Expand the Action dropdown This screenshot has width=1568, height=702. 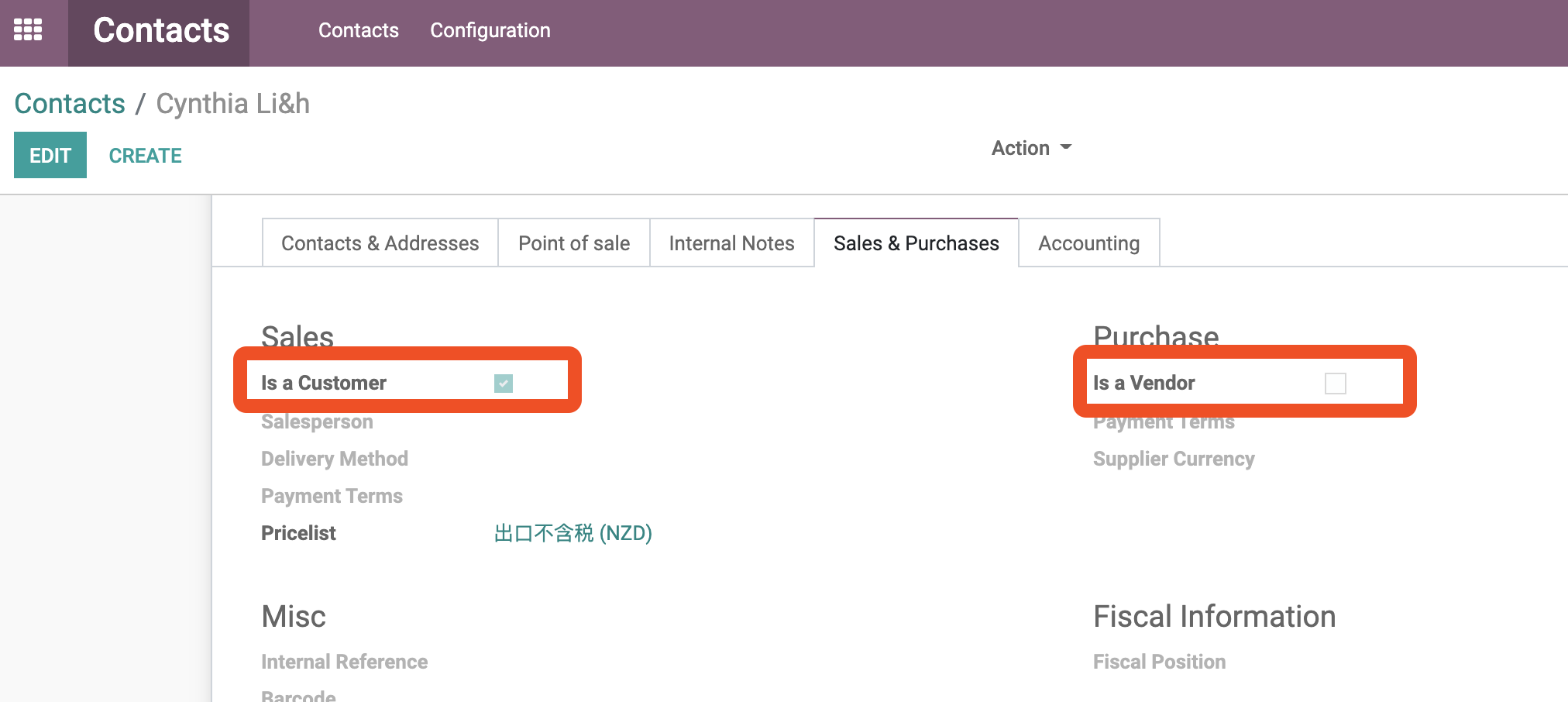1031,148
